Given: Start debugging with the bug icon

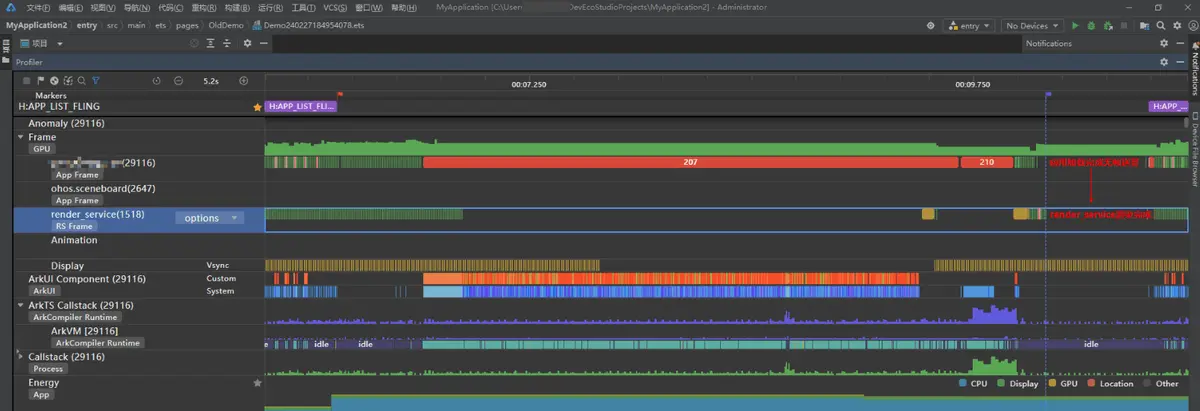Looking at the screenshot, I should 1090,26.
